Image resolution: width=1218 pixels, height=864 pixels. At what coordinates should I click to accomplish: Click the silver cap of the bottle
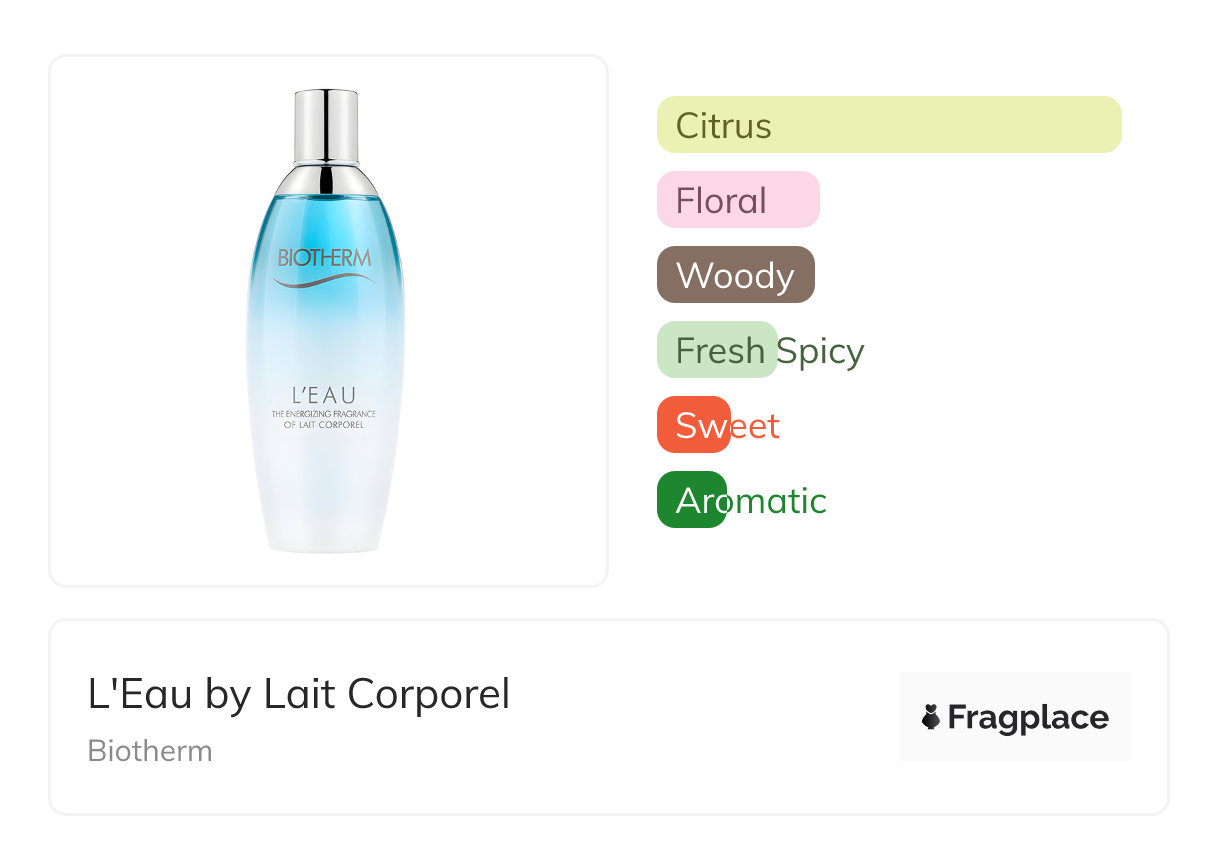click(326, 125)
